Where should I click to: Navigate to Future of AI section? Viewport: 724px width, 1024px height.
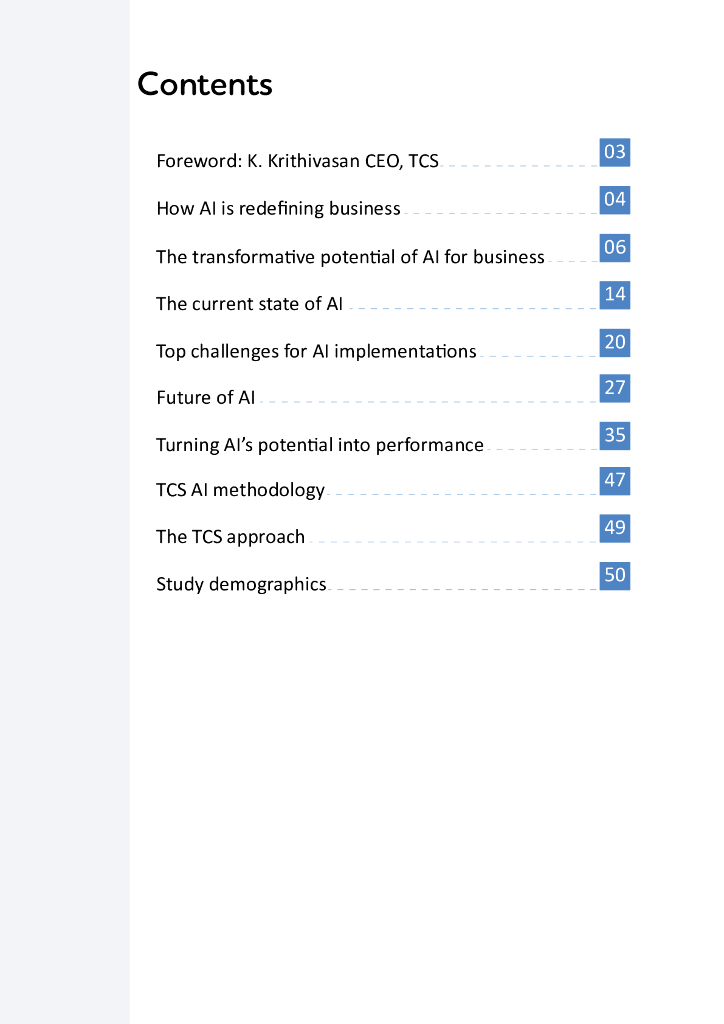coord(206,398)
